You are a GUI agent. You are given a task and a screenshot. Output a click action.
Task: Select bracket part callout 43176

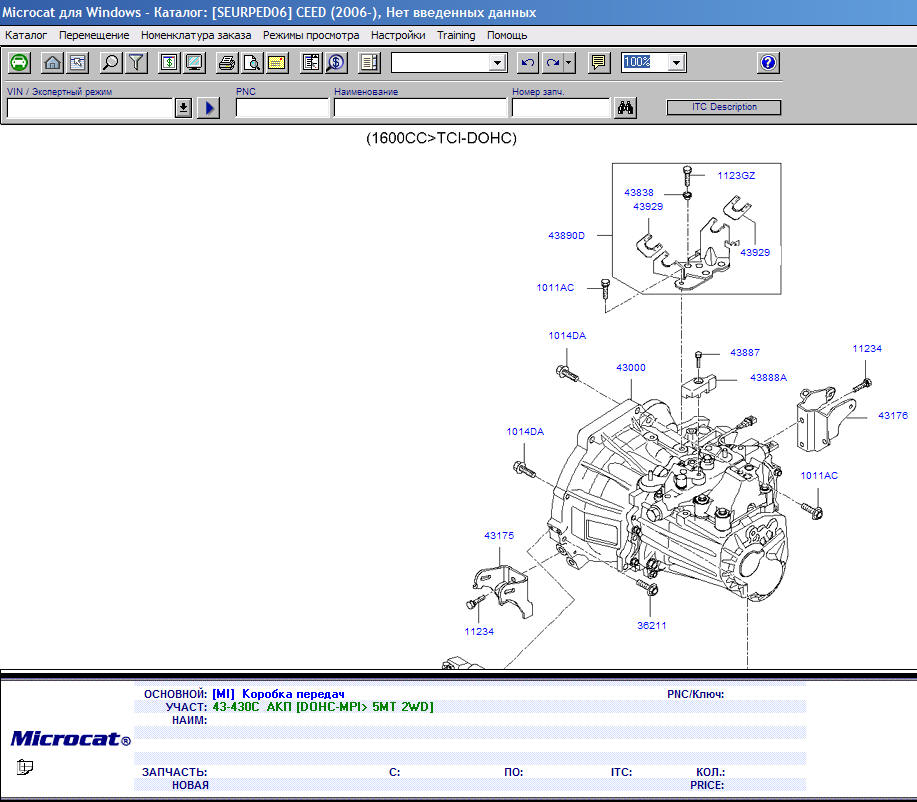click(893, 416)
